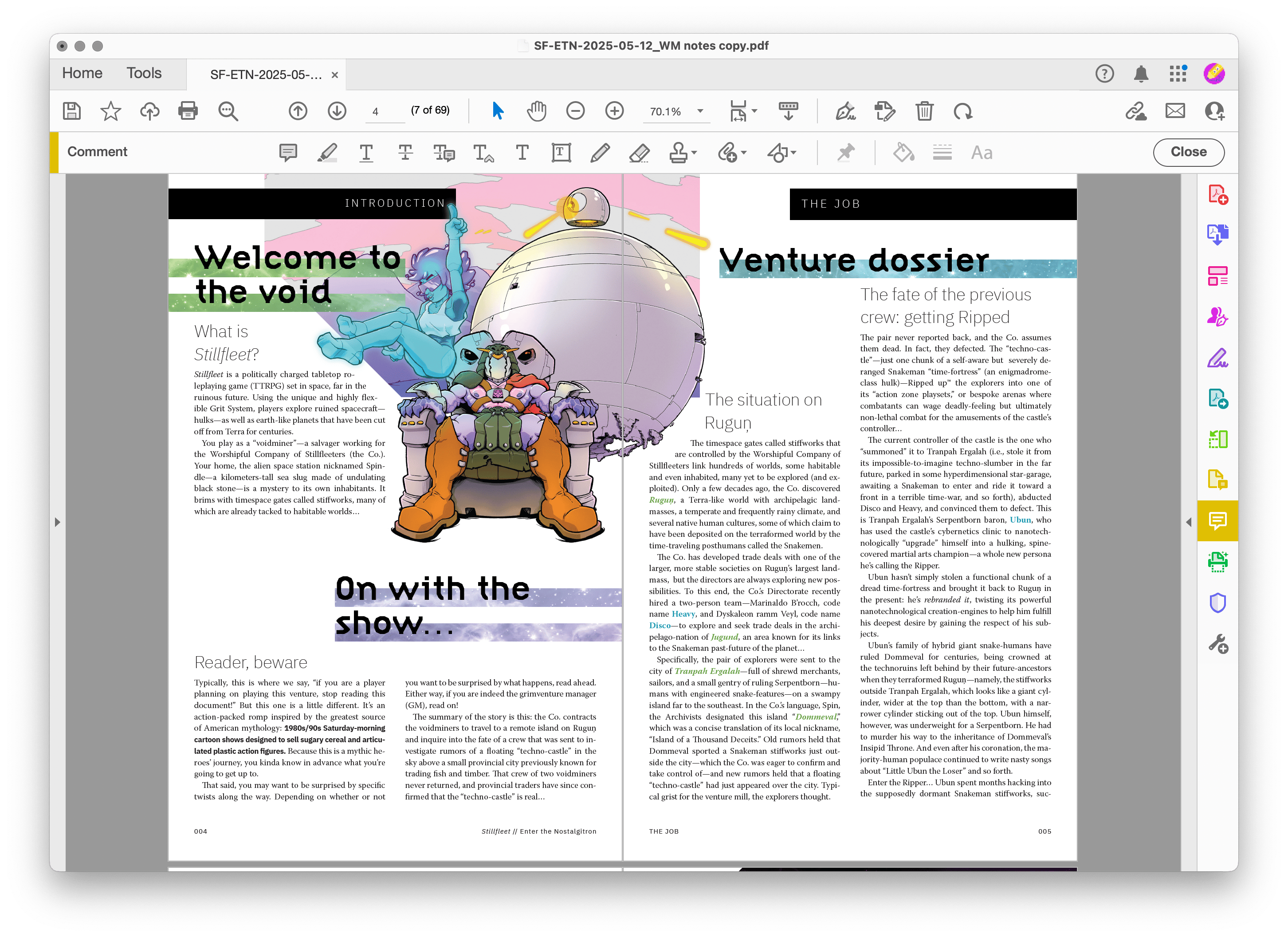The width and height of the screenshot is (1288, 937).
Task: Click the Add text box tool
Action: (561, 152)
